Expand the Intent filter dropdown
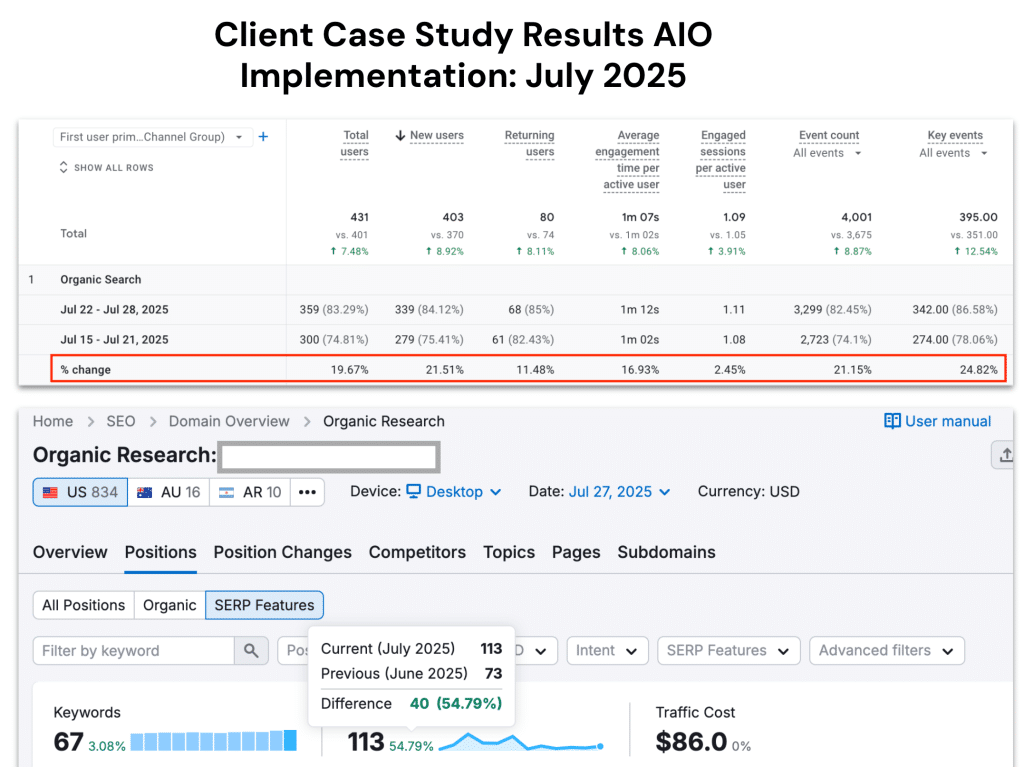Viewport: 1024px width, 767px height. click(x=607, y=650)
